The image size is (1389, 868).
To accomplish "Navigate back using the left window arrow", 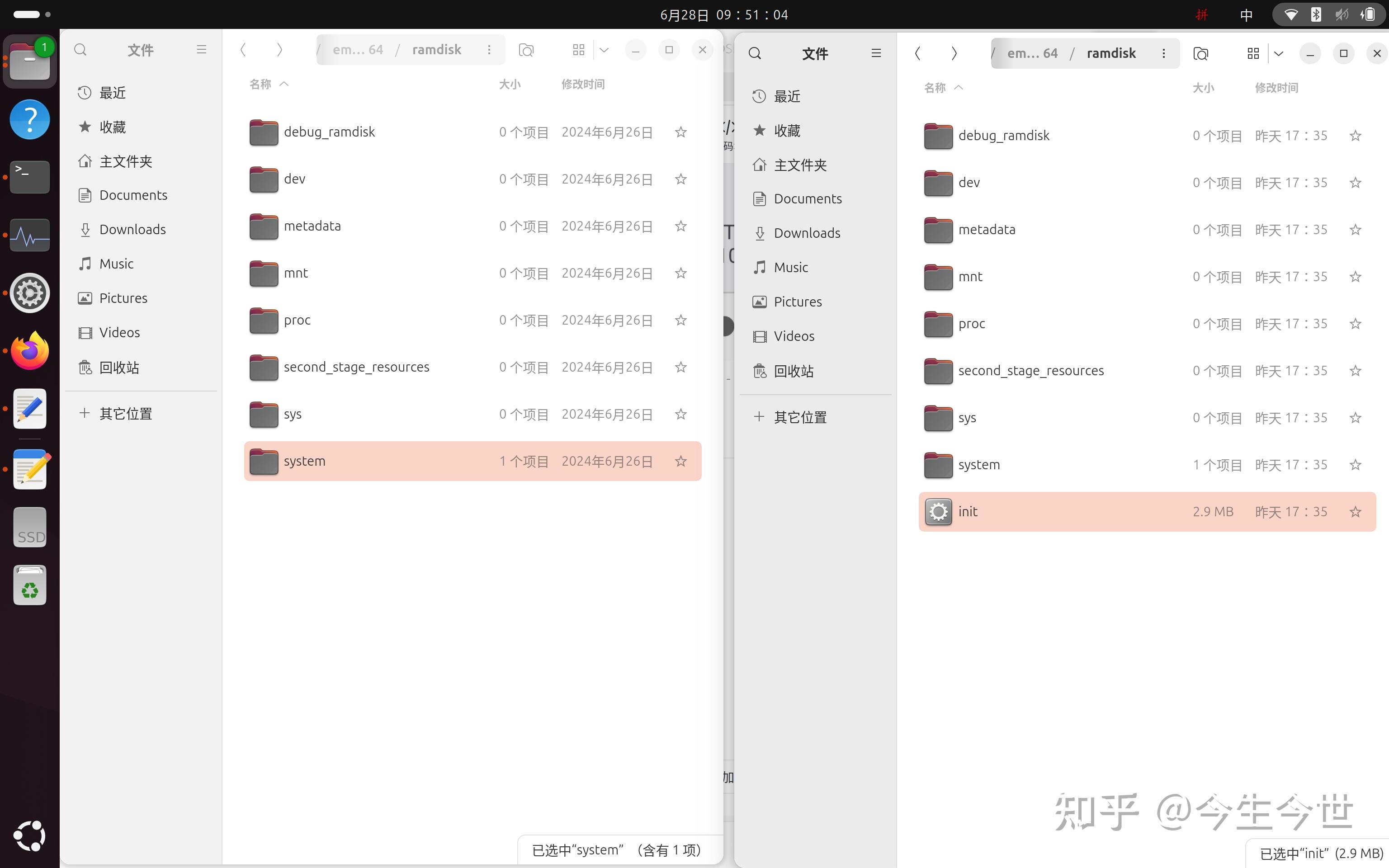I will [x=243, y=50].
